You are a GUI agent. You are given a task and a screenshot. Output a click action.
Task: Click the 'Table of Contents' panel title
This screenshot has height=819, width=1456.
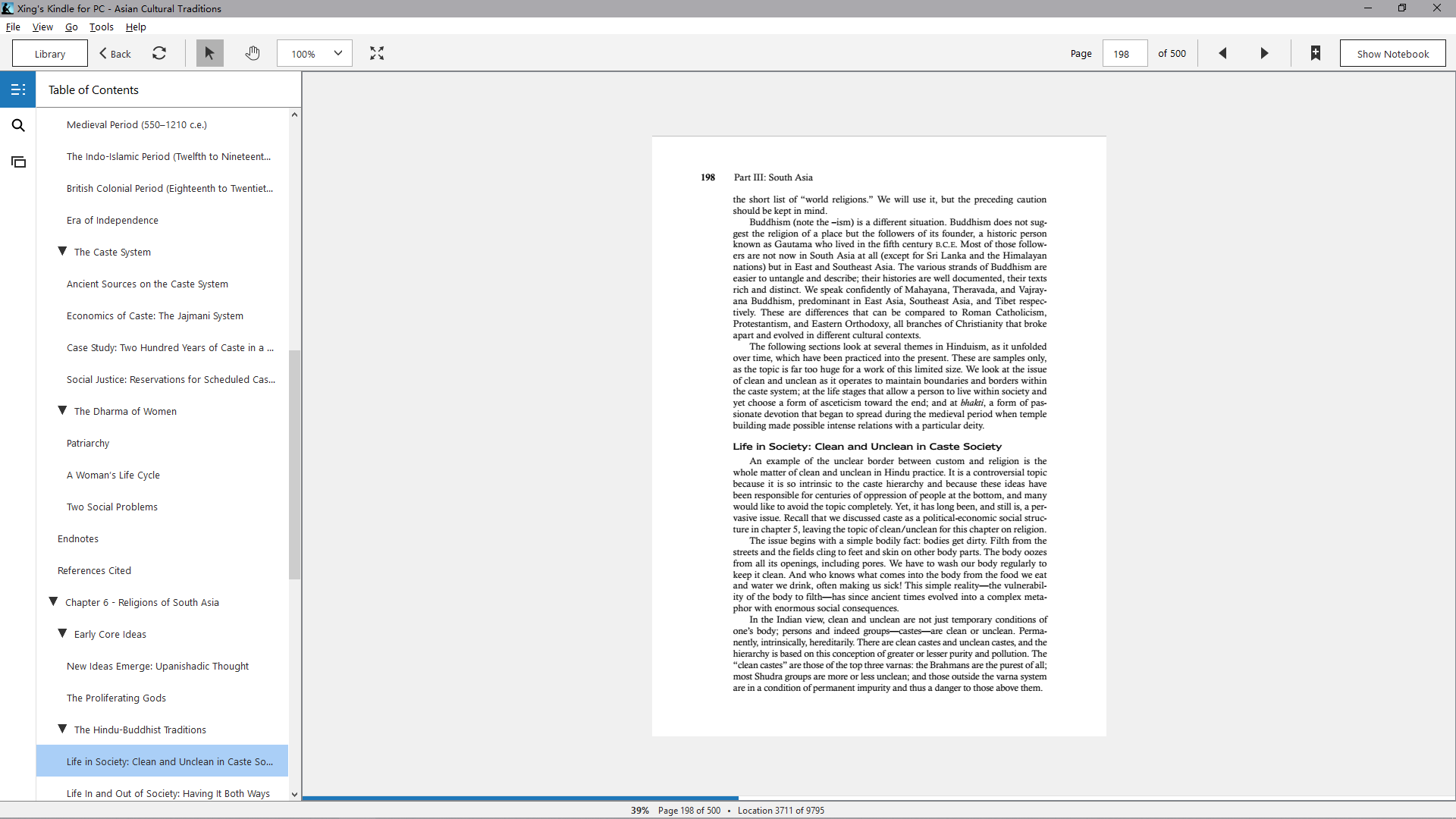tap(93, 90)
